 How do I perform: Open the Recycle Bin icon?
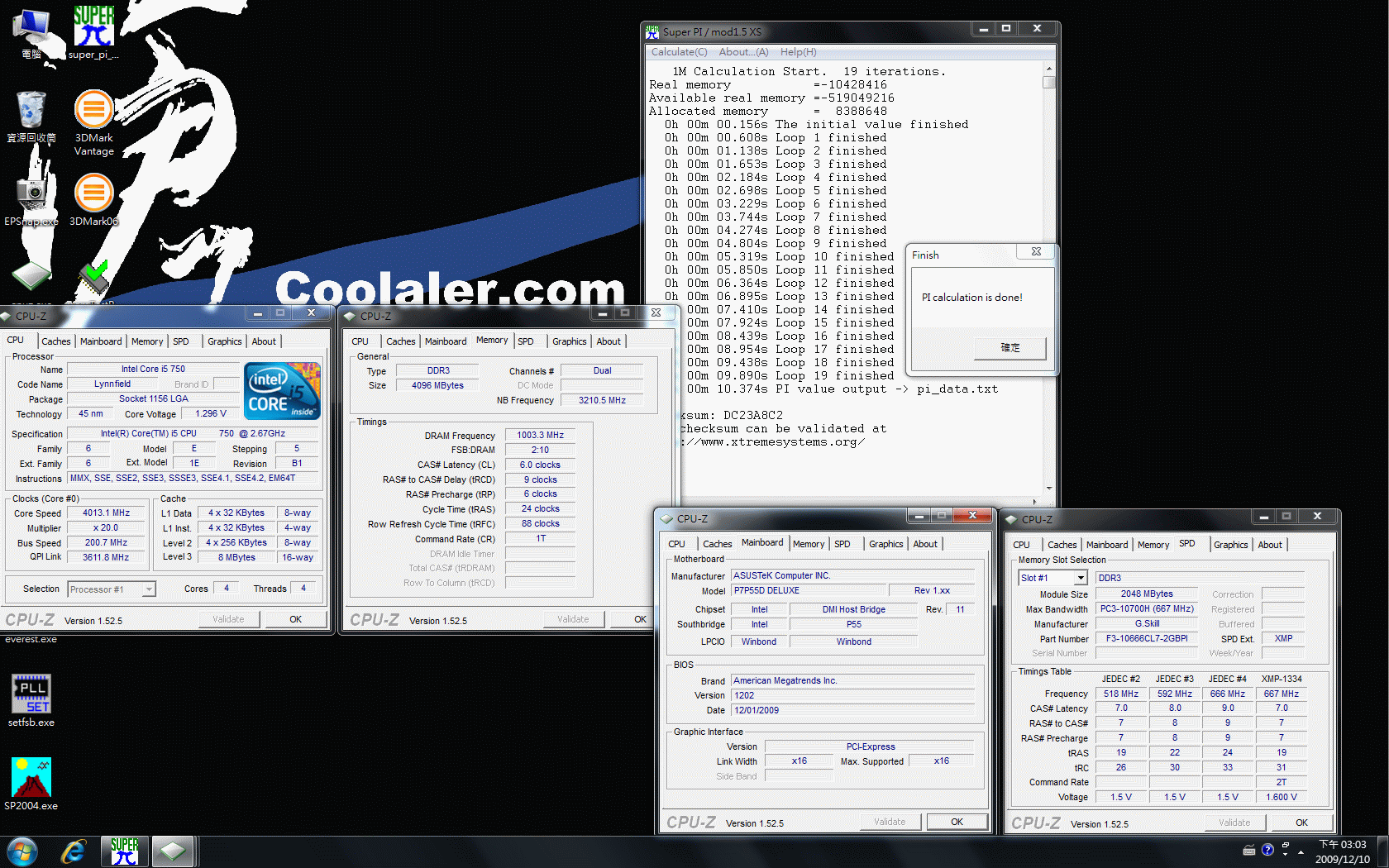(31, 117)
